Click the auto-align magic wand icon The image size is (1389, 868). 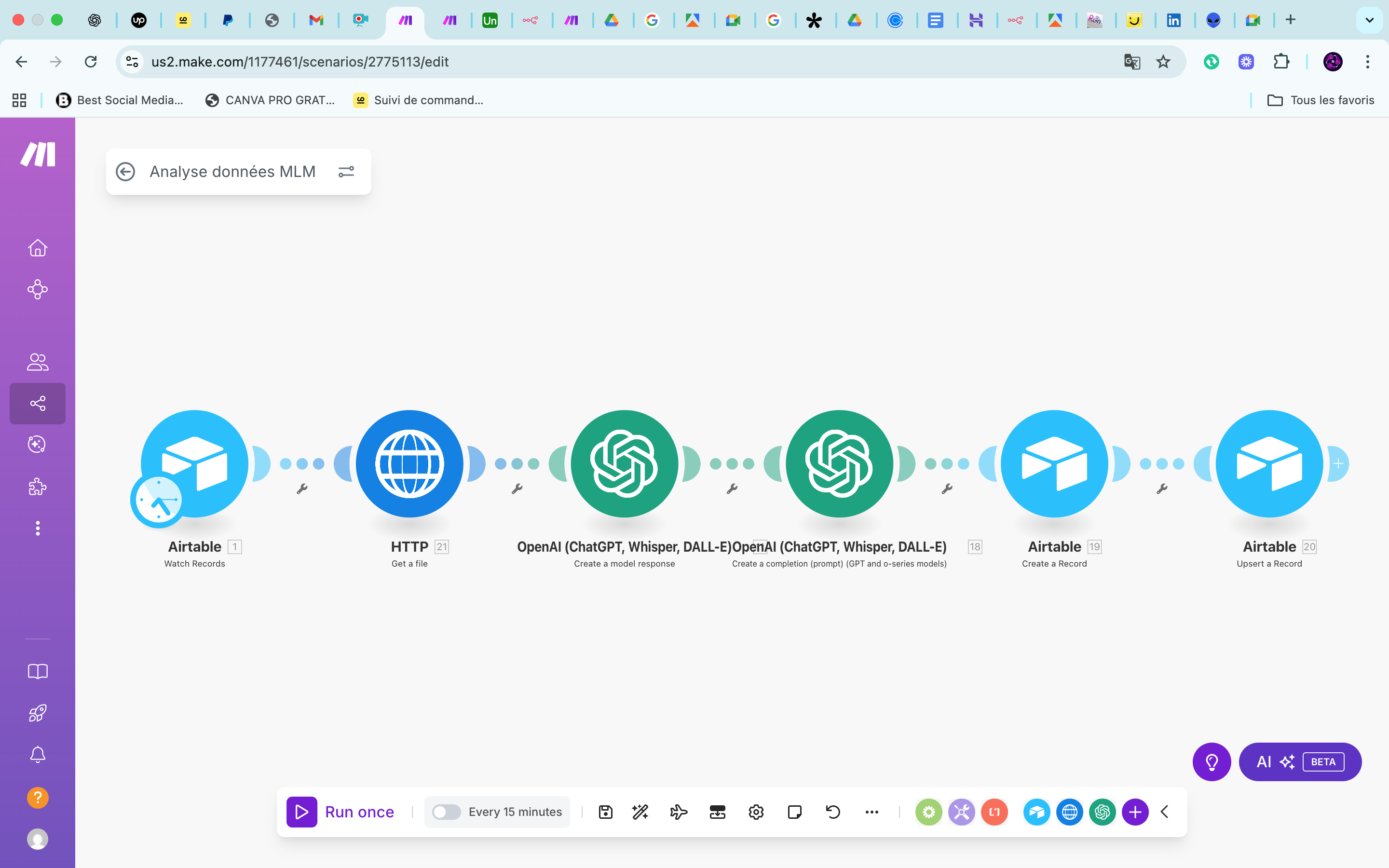[x=640, y=812]
